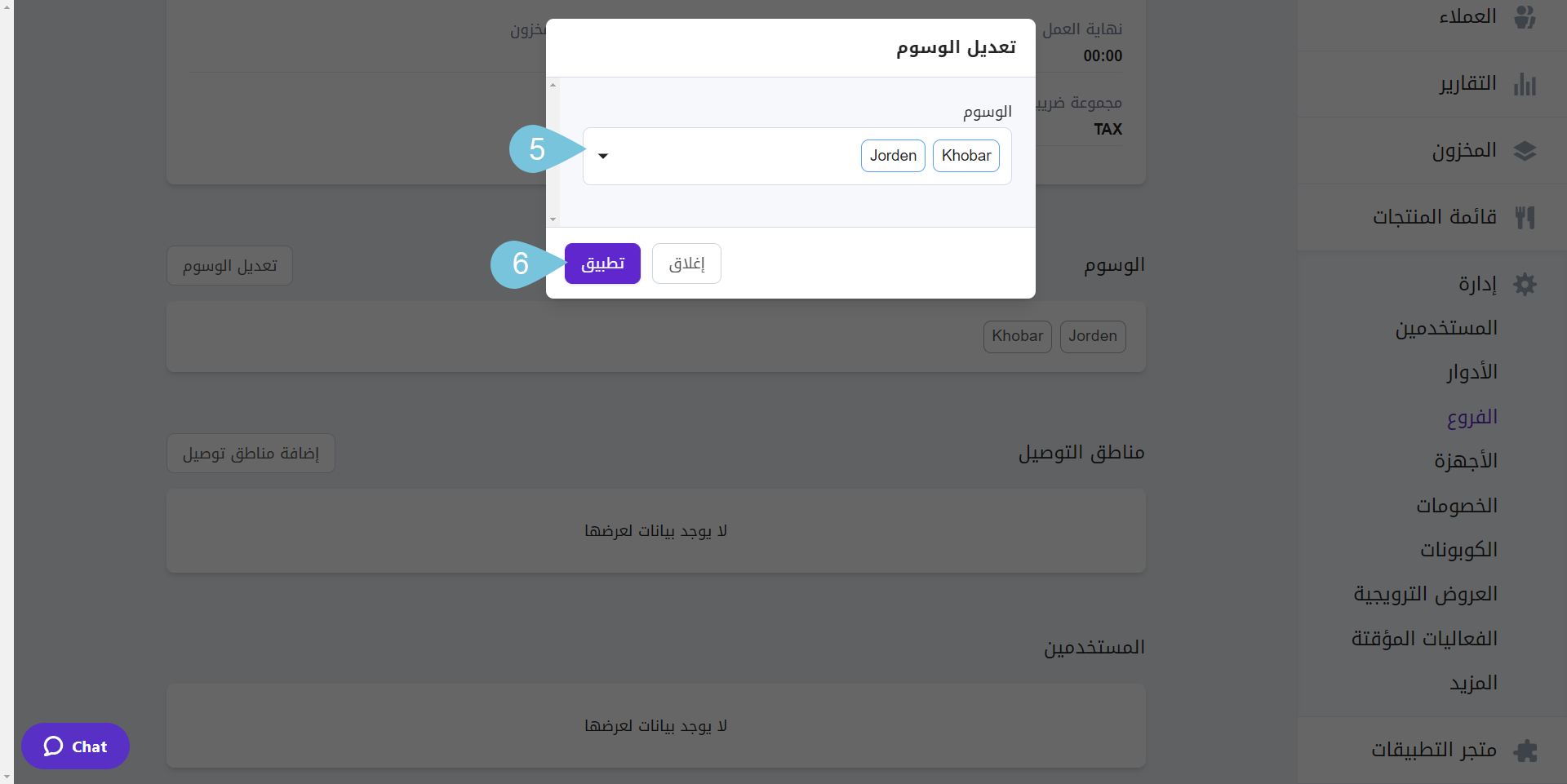This screenshot has height=784, width=1567.
Task: Click تطبيق to apply tag changes
Action: [602, 263]
